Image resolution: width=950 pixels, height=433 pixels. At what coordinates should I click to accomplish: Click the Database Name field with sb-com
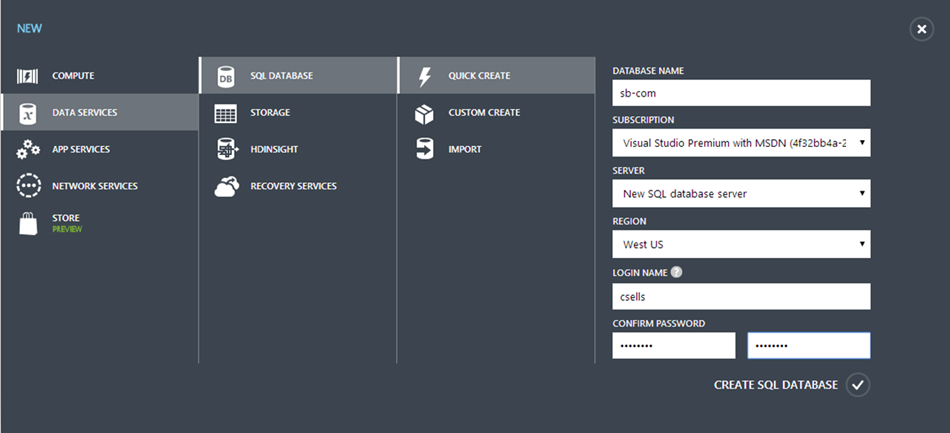pyautogui.click(x=742, y=93)
